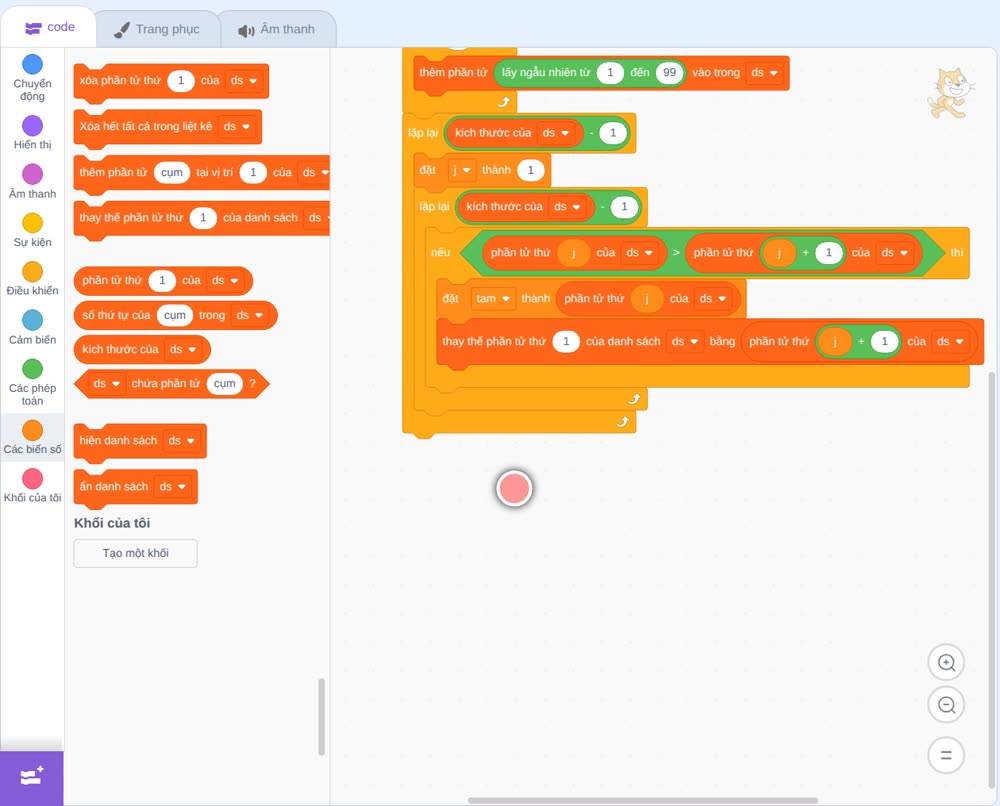Image resolution: width=1000 pixels, height=806 pixels.
Task: Open the Các phép toán category
Action: 33,383
